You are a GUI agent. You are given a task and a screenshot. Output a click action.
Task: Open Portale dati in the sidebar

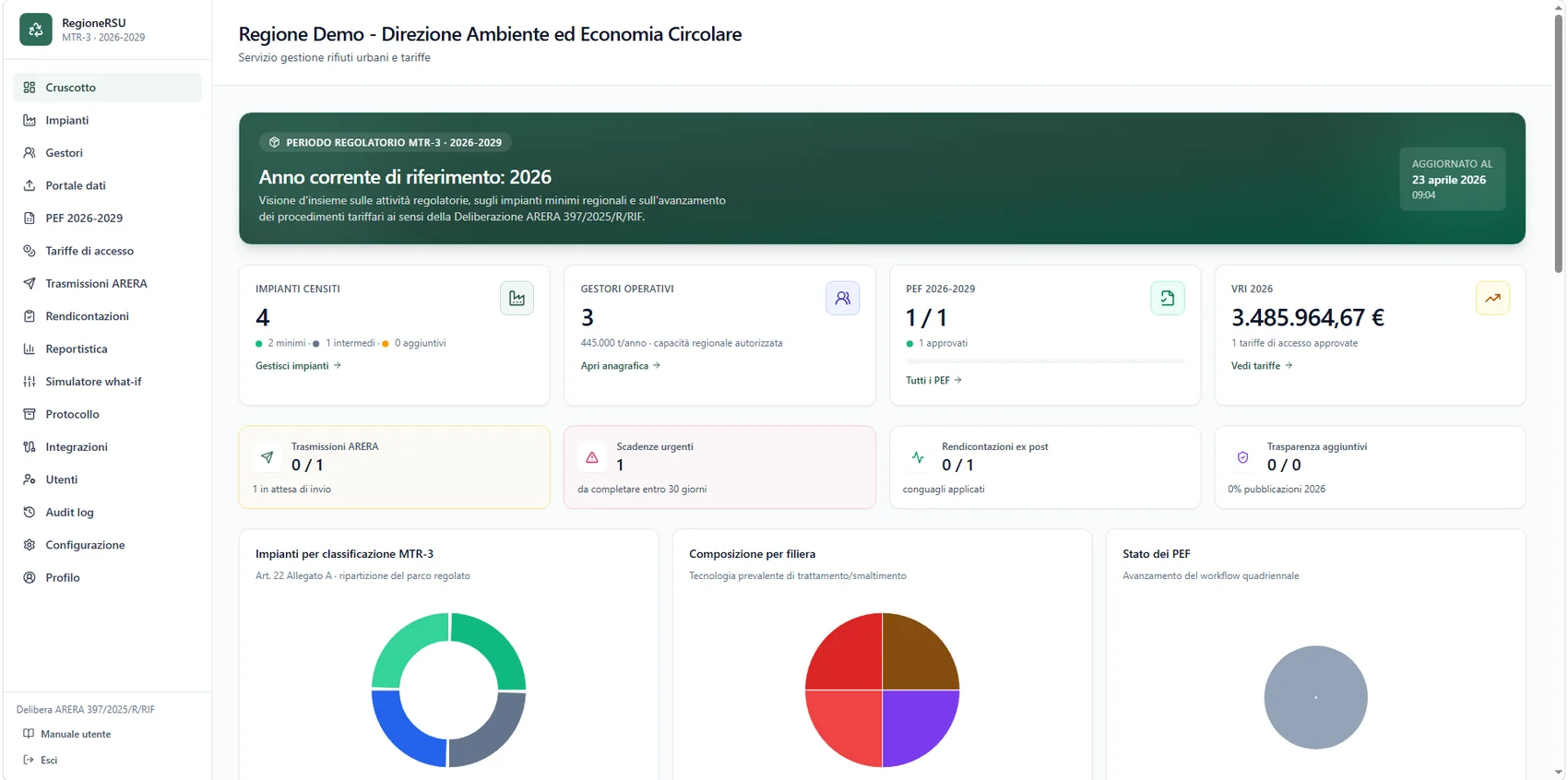pyautogui.click(x=107, y=185)
